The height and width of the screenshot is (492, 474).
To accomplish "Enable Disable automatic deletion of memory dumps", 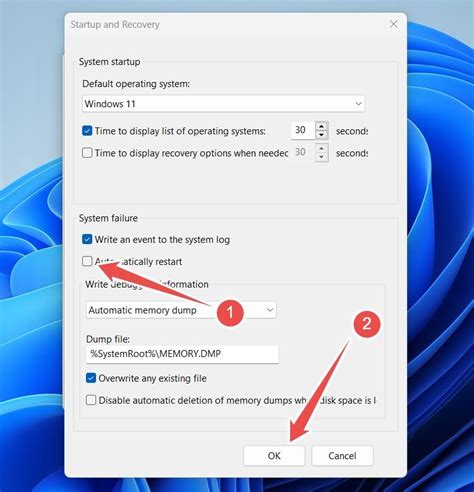I will 91,400.
